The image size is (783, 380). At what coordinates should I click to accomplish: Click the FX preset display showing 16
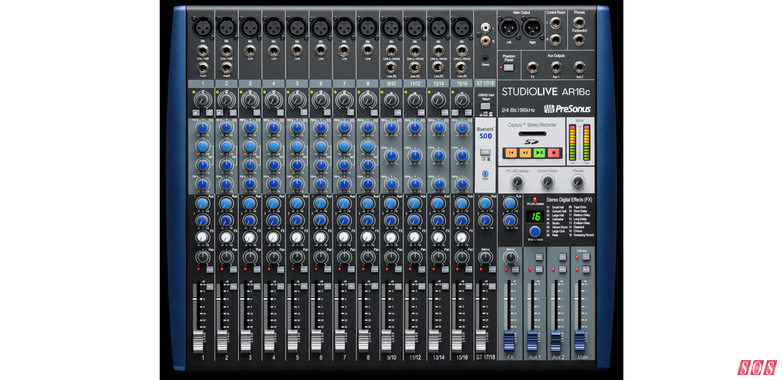click(x=535, y=217)
